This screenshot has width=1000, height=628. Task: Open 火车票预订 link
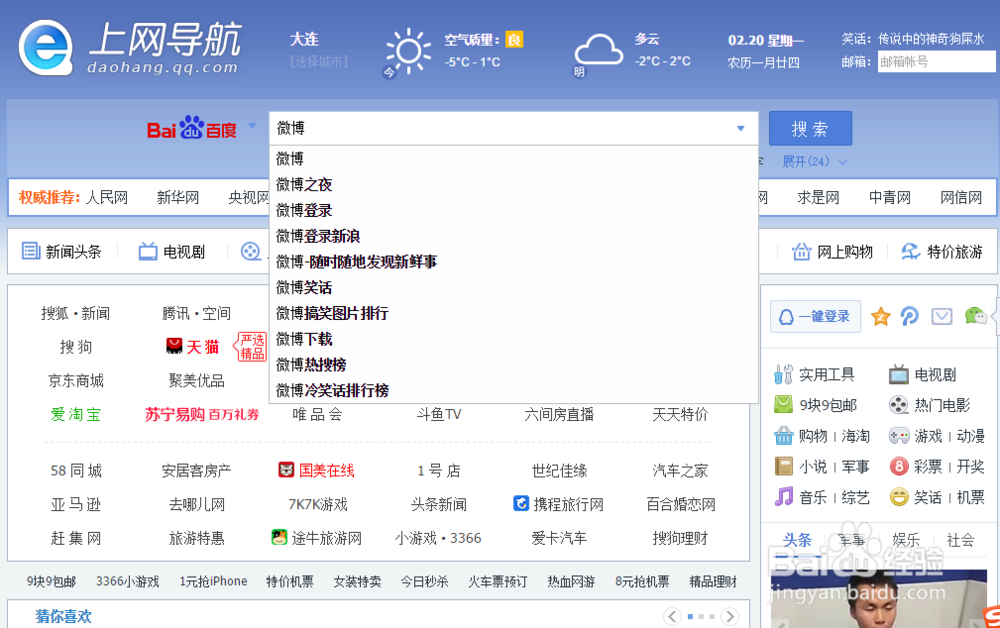tap(497, 581)
